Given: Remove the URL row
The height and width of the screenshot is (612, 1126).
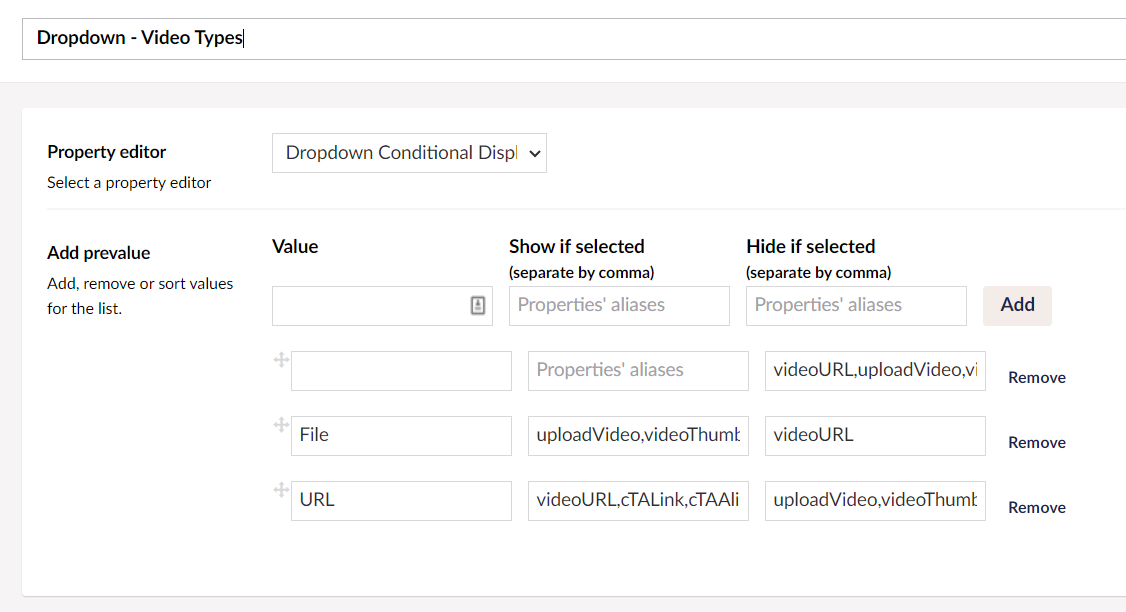Looking at the screenshot, I should pyautogui.click(x=1037, y=508).
